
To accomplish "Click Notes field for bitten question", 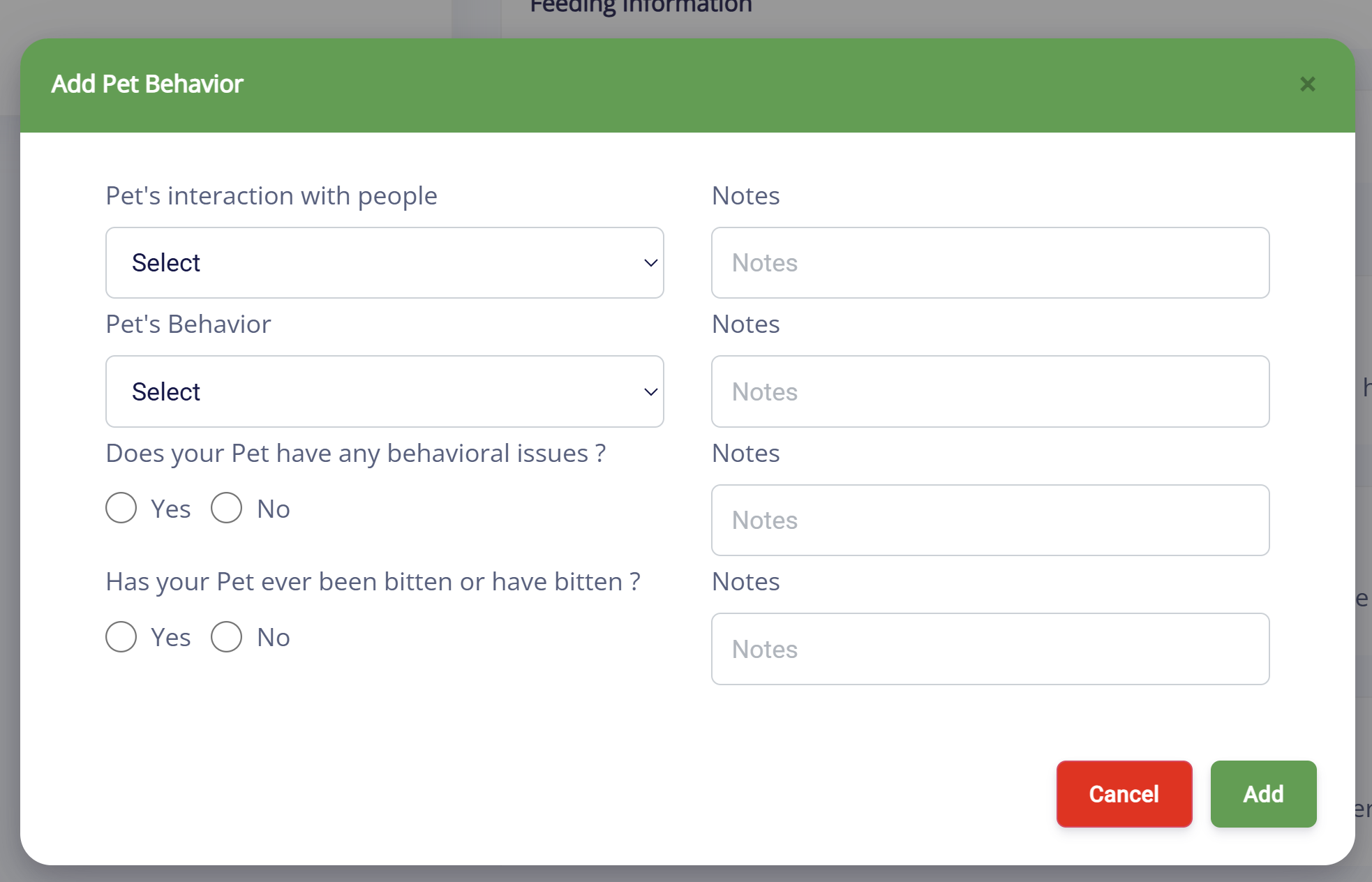I will (x=990, y=649).
